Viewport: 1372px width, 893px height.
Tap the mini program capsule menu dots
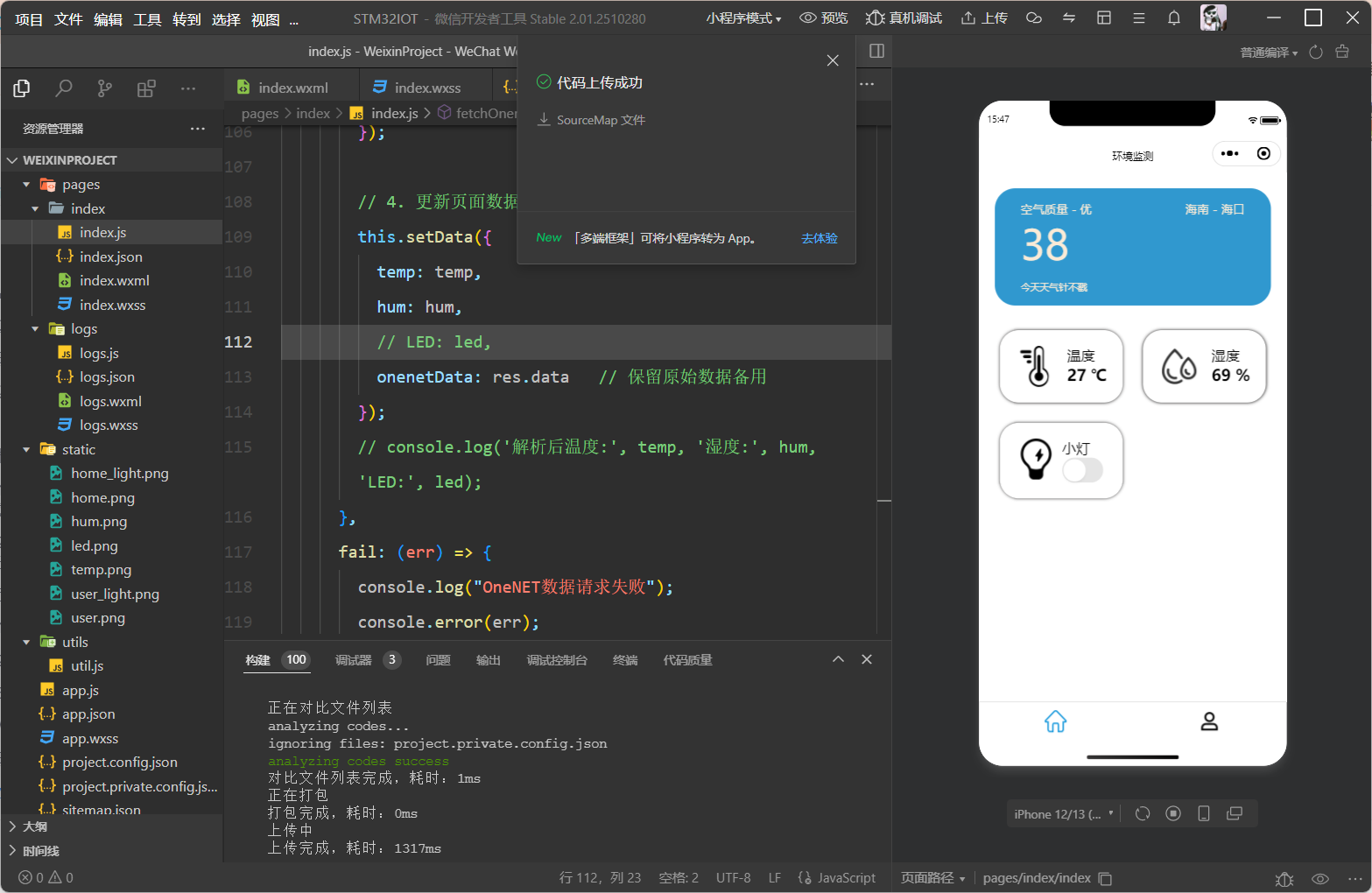pyautogui.click(x=1230, y=153)
